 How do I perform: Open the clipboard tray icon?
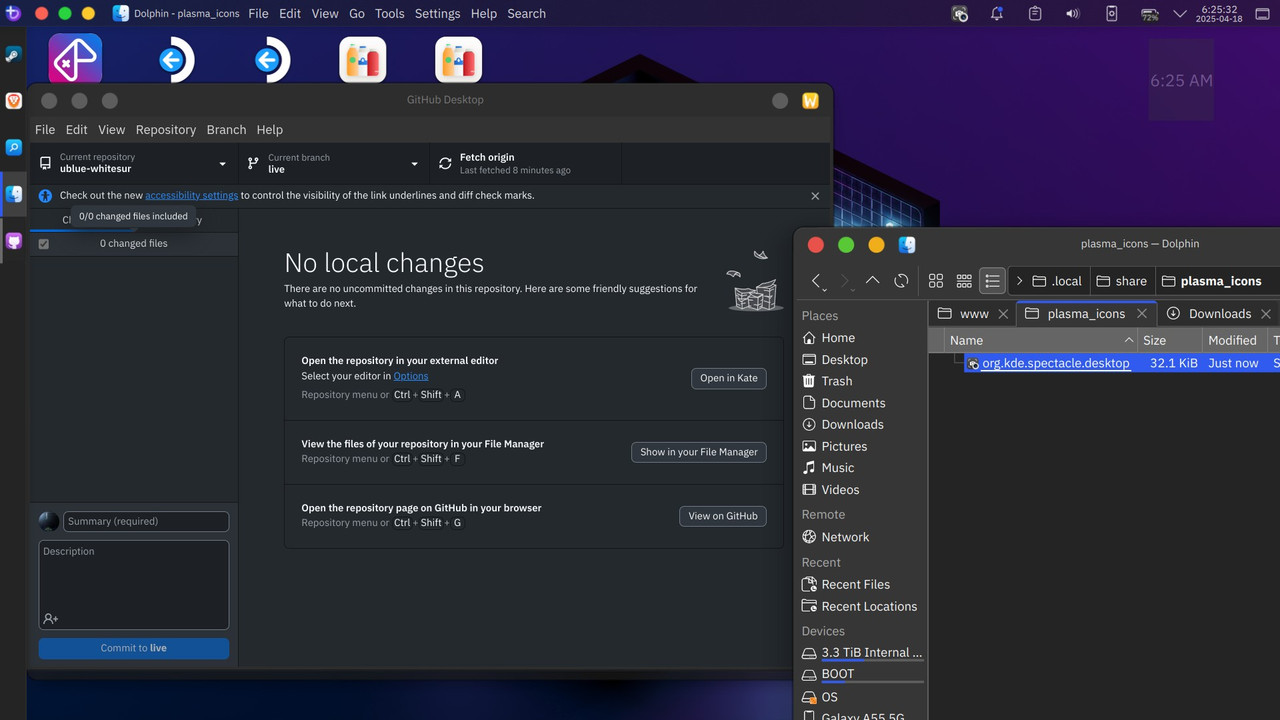tap(1035, 14)
